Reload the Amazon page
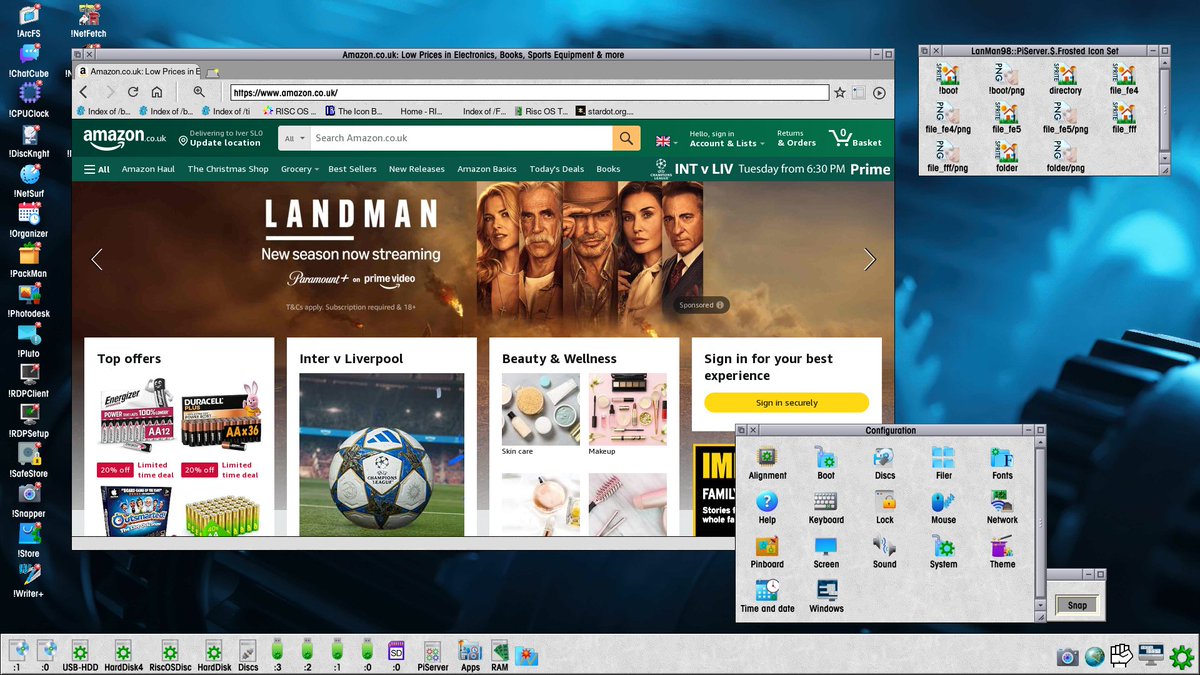Viewport: 1200px width, 675px height. [x=133, y=92]
